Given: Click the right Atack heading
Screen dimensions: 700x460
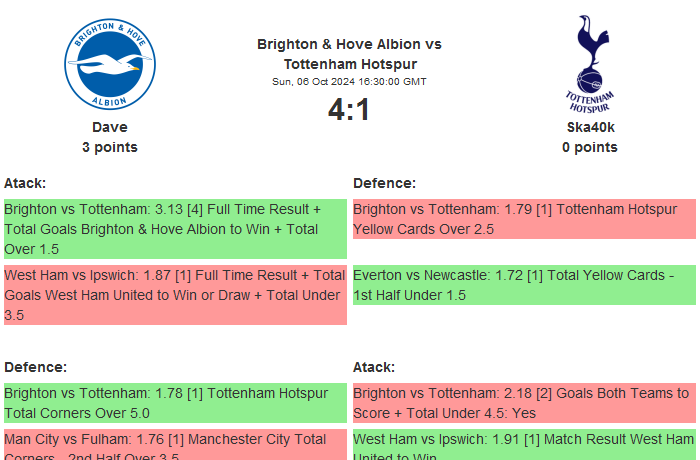Looking at the screenshot, I should click(x=374, y=367).
